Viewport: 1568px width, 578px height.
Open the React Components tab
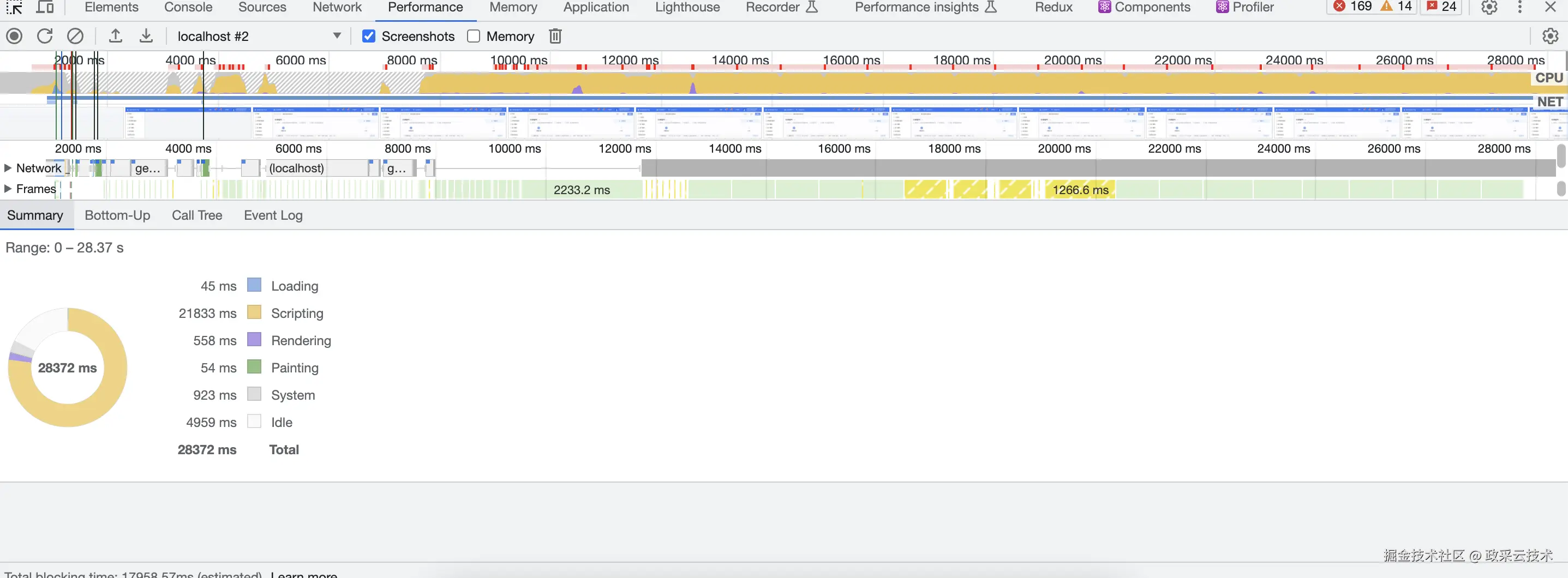(x=1144, y=7)
